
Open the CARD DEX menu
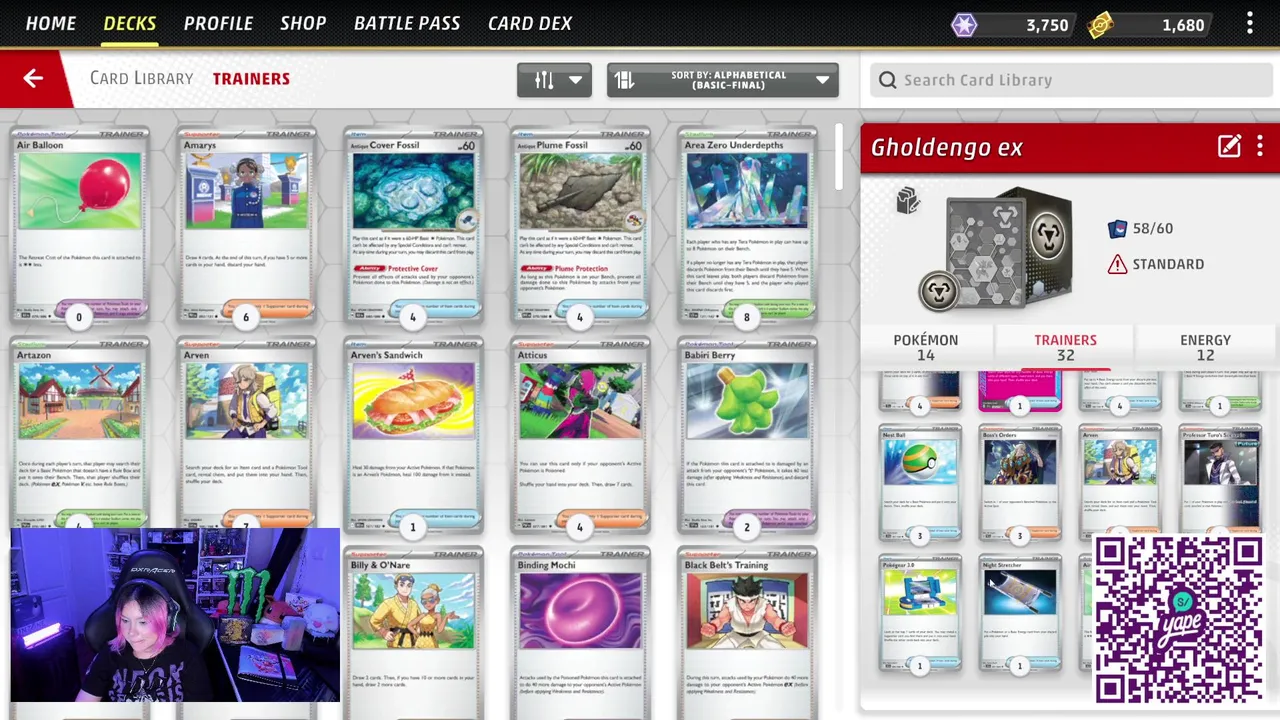[x=530, y=23]
